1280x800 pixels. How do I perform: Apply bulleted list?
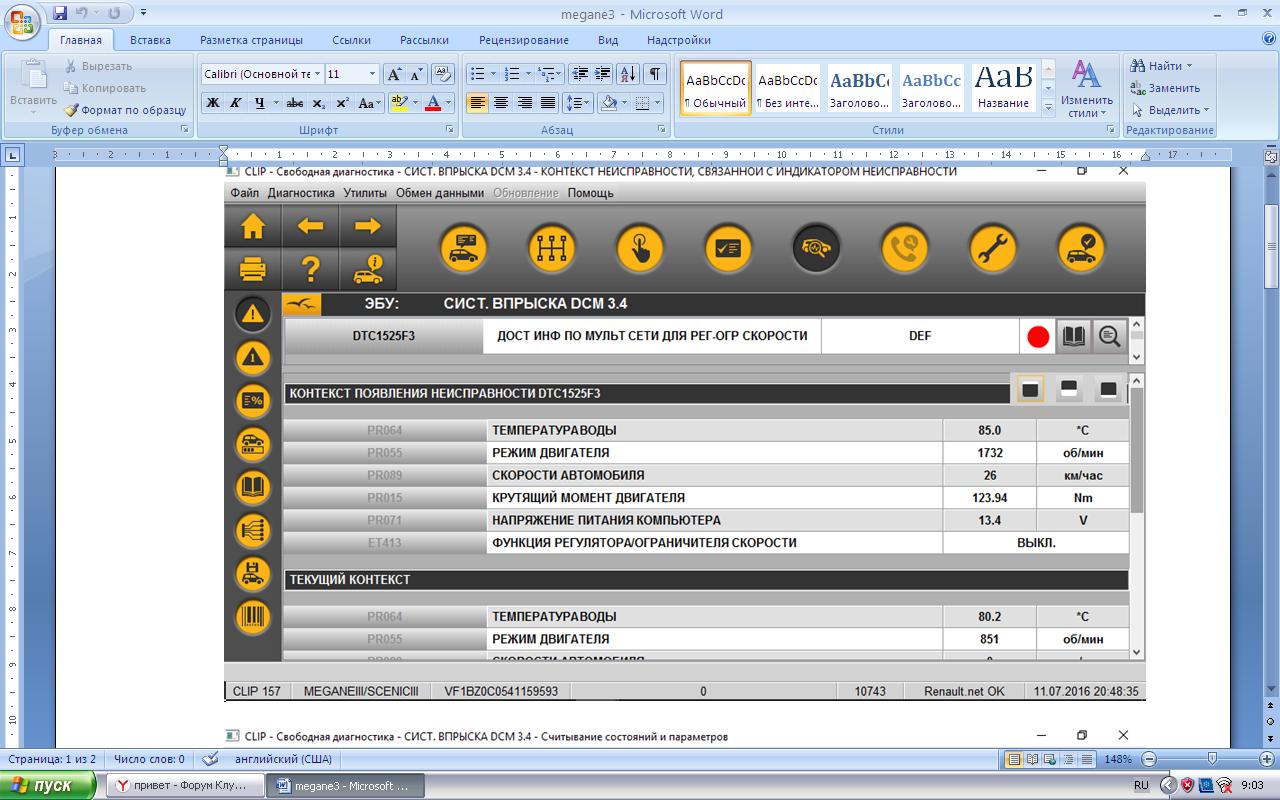click(x=477, y=74)
